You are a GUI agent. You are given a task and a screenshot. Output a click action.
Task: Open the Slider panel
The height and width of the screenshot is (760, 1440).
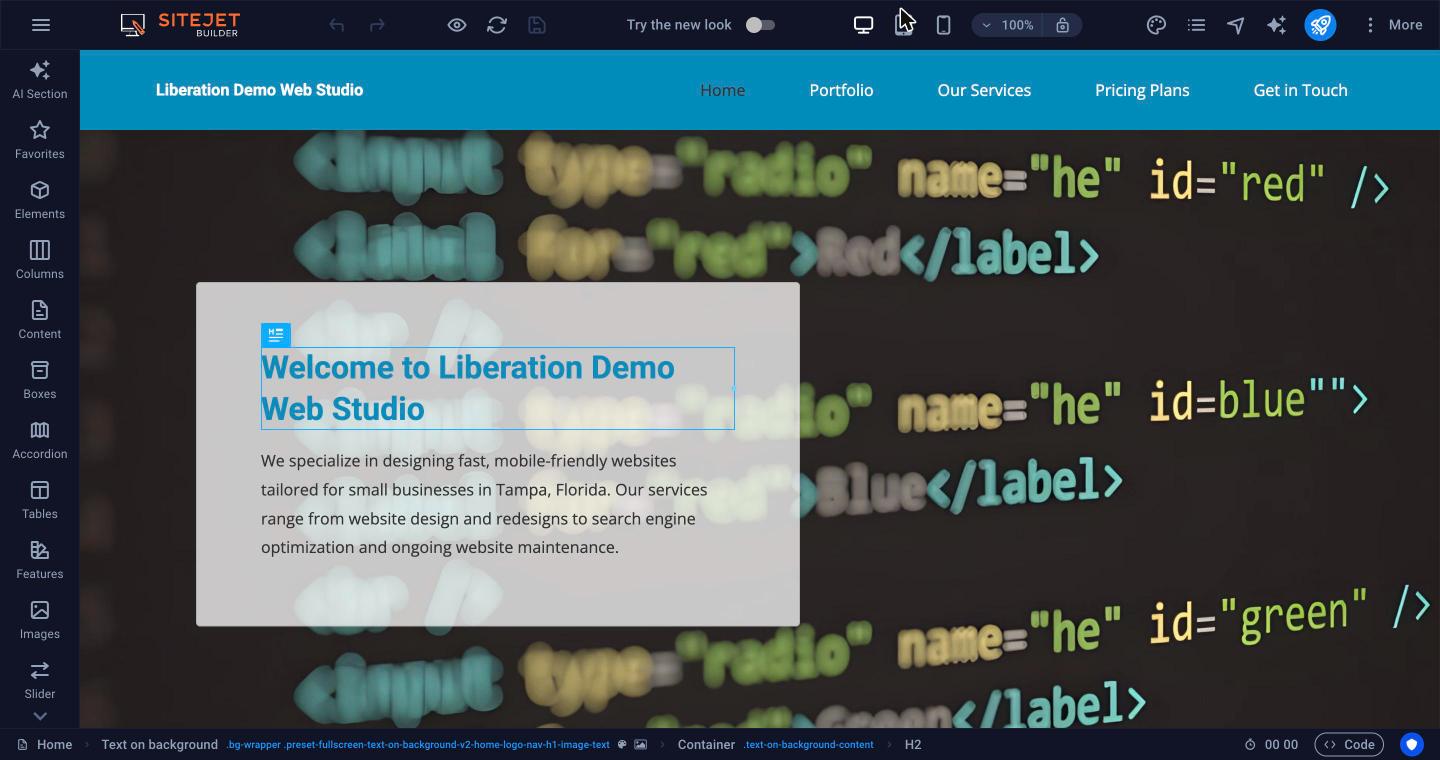click(x=40, y=680)
